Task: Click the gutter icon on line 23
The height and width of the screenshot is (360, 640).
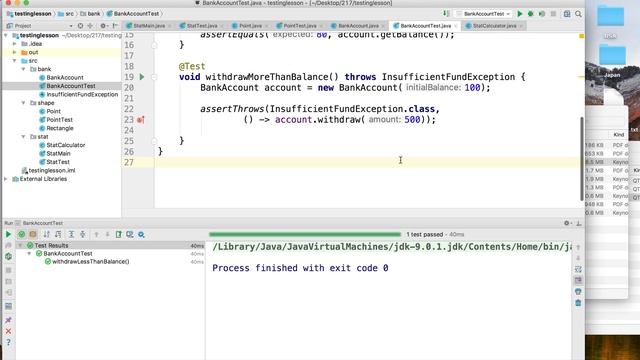Action: point(141,120)
